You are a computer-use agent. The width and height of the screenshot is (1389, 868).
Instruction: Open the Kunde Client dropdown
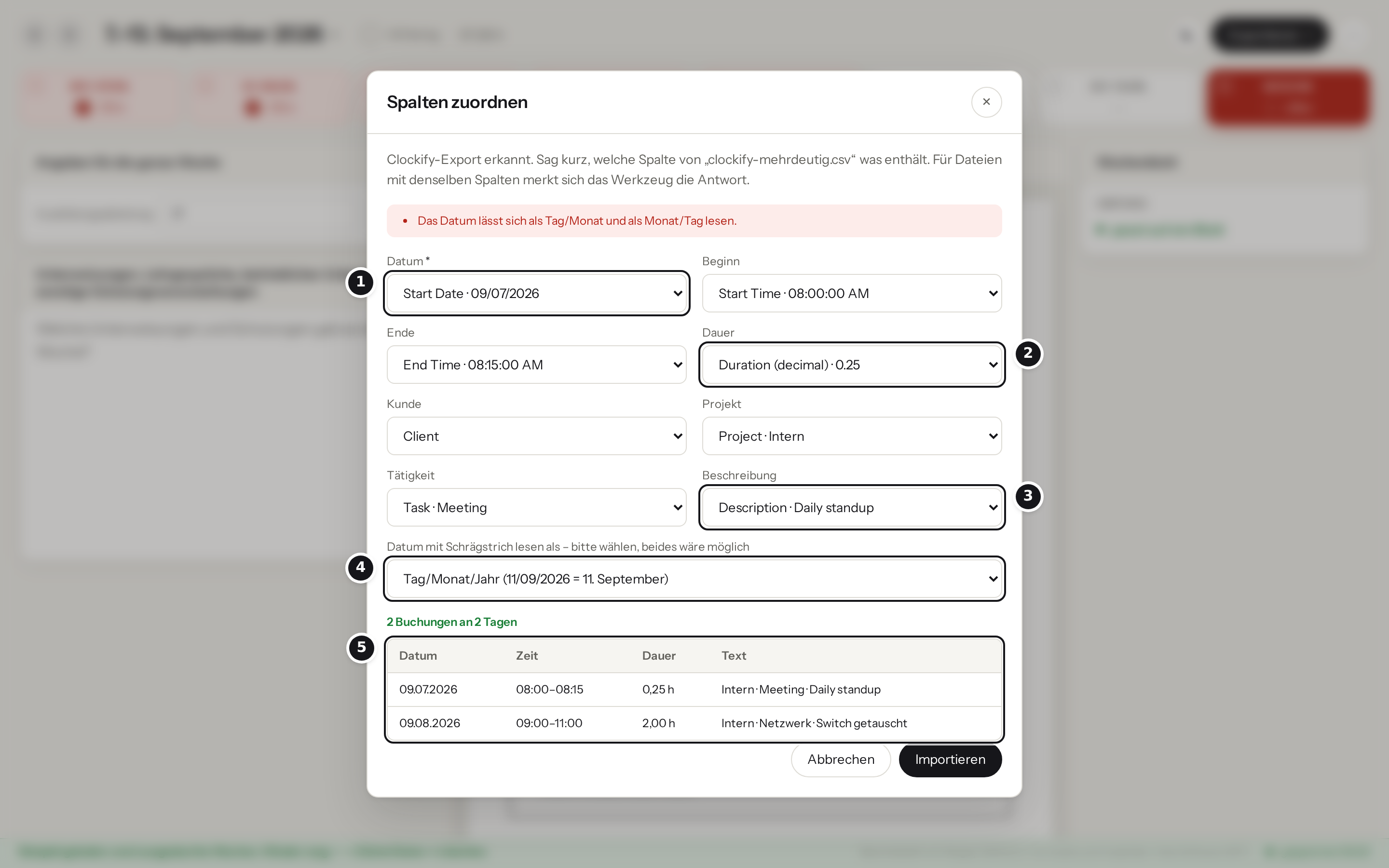[536, 436]
